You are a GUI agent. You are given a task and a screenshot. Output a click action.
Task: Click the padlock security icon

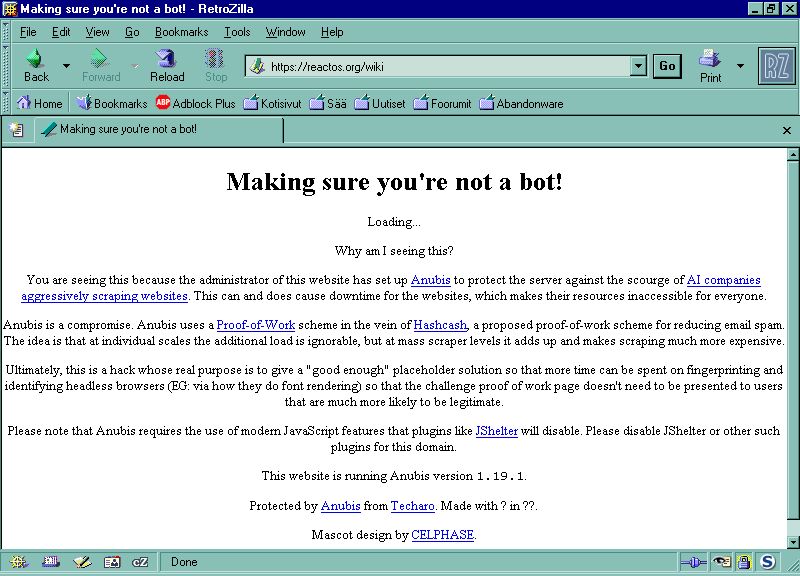743,562
